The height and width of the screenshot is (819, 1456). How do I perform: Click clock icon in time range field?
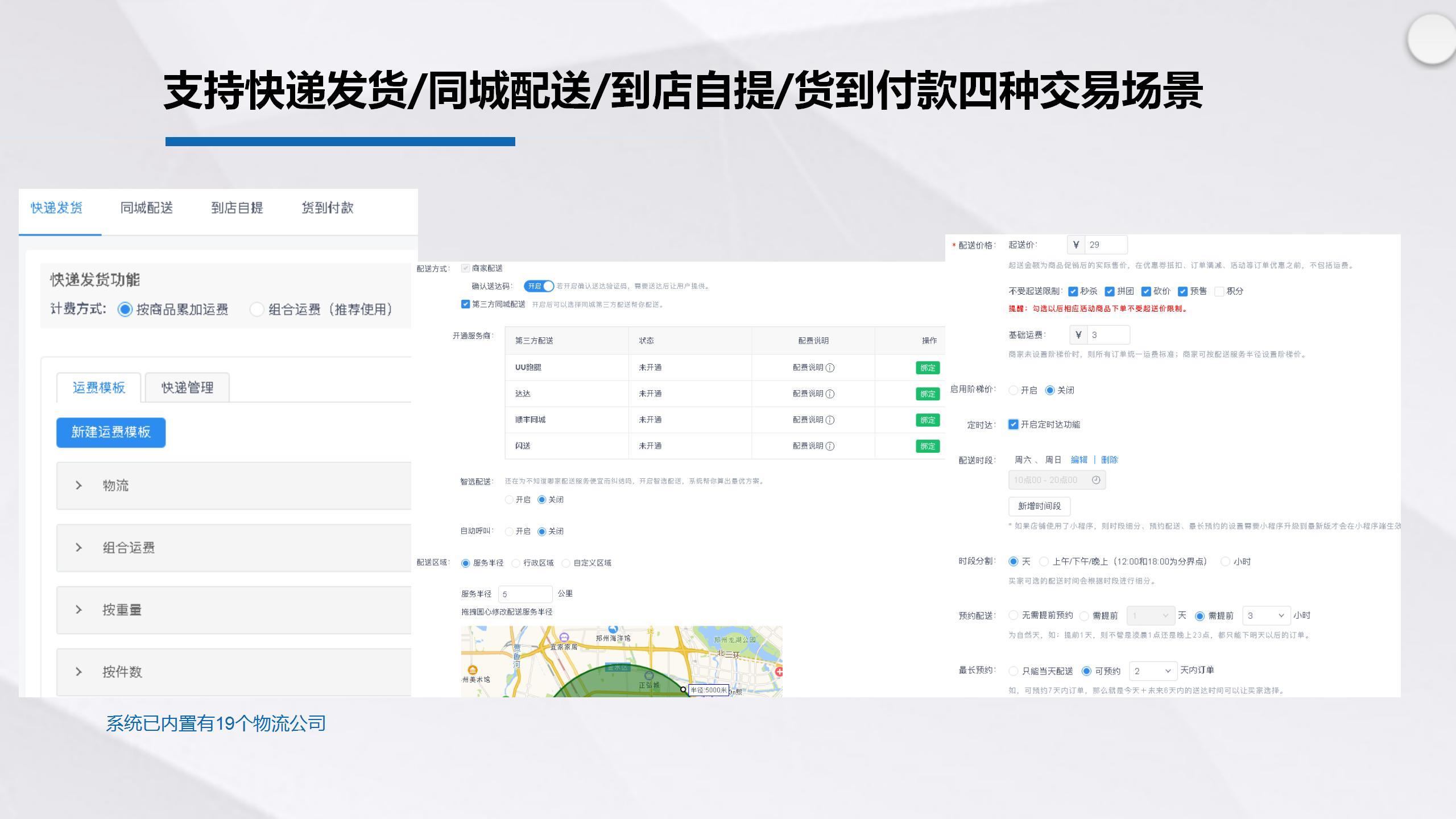pos(1096,480)
